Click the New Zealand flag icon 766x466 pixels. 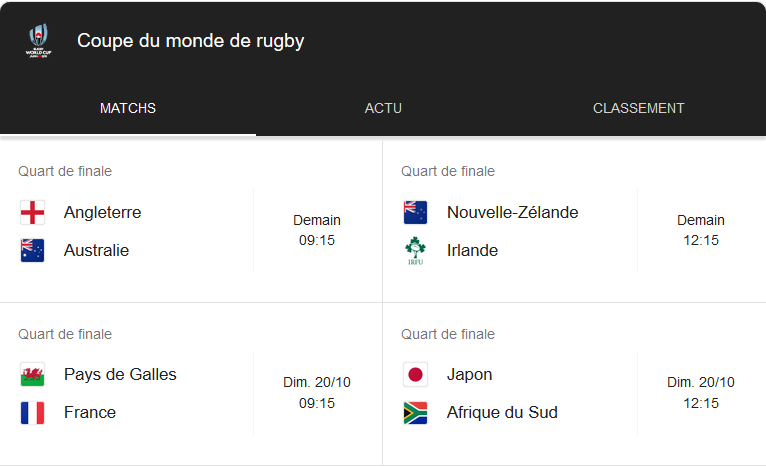click(x=415, y=212)
